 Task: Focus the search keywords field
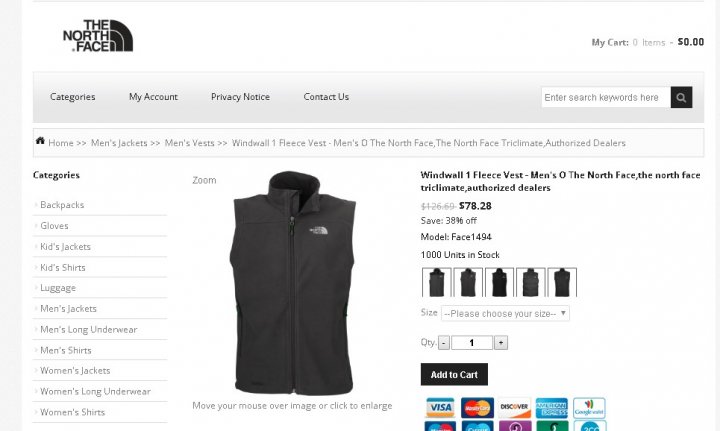pos(606,97)
